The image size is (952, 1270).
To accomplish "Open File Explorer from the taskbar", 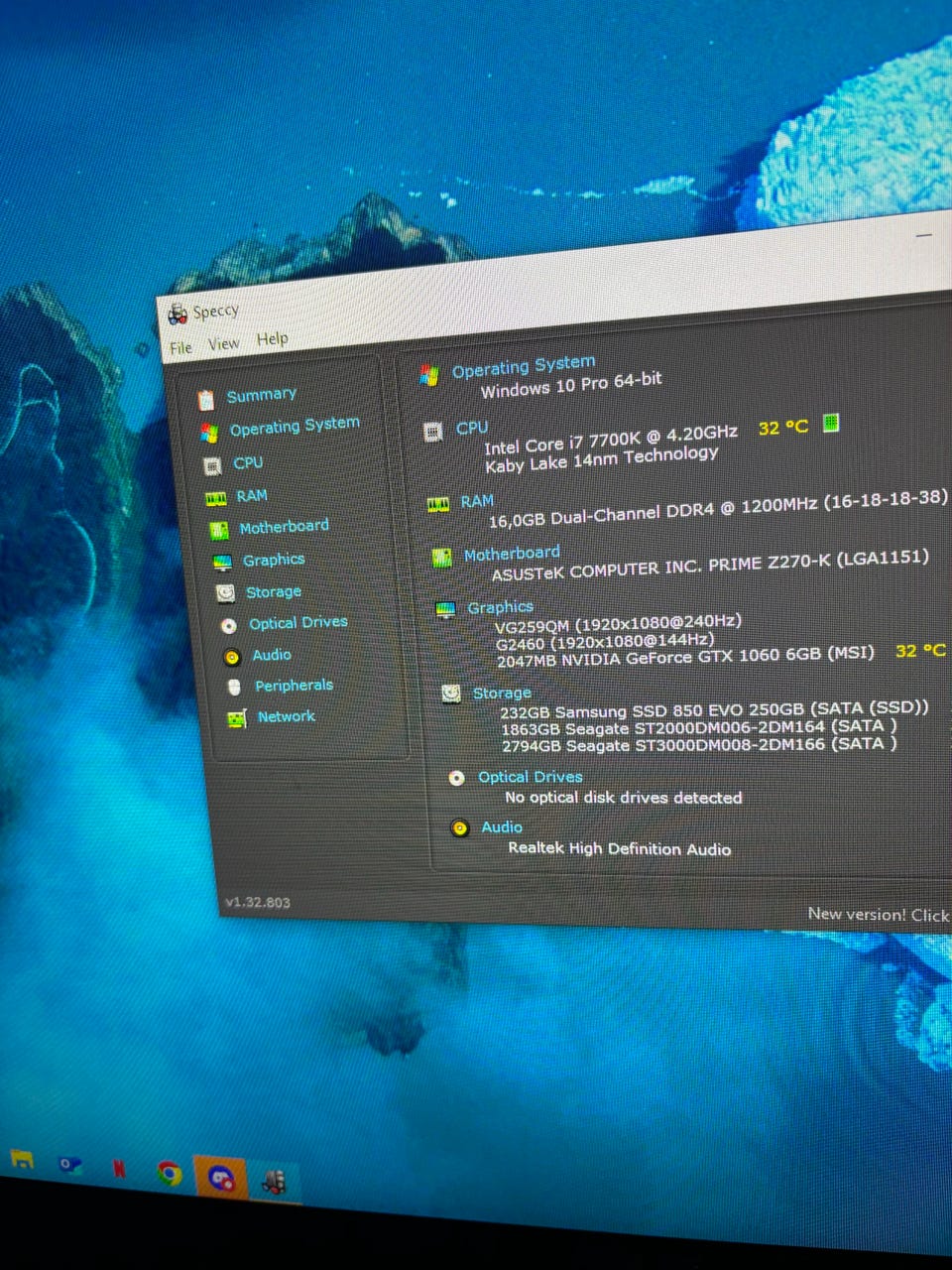I will click(22, 1160).
